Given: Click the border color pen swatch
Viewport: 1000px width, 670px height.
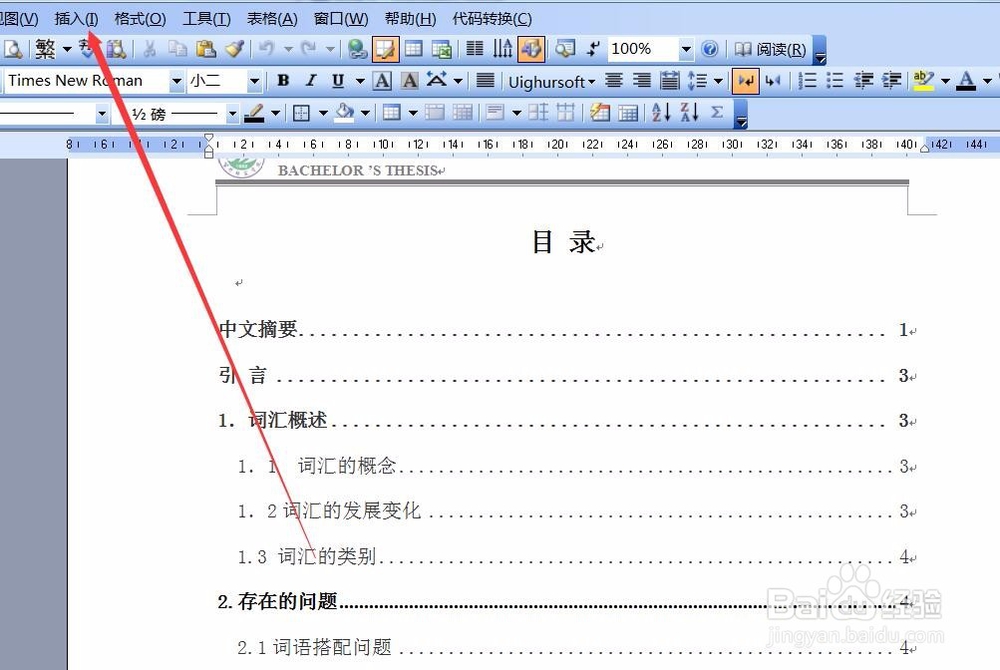Looking at the screenshot, I should tap(254, 113).
